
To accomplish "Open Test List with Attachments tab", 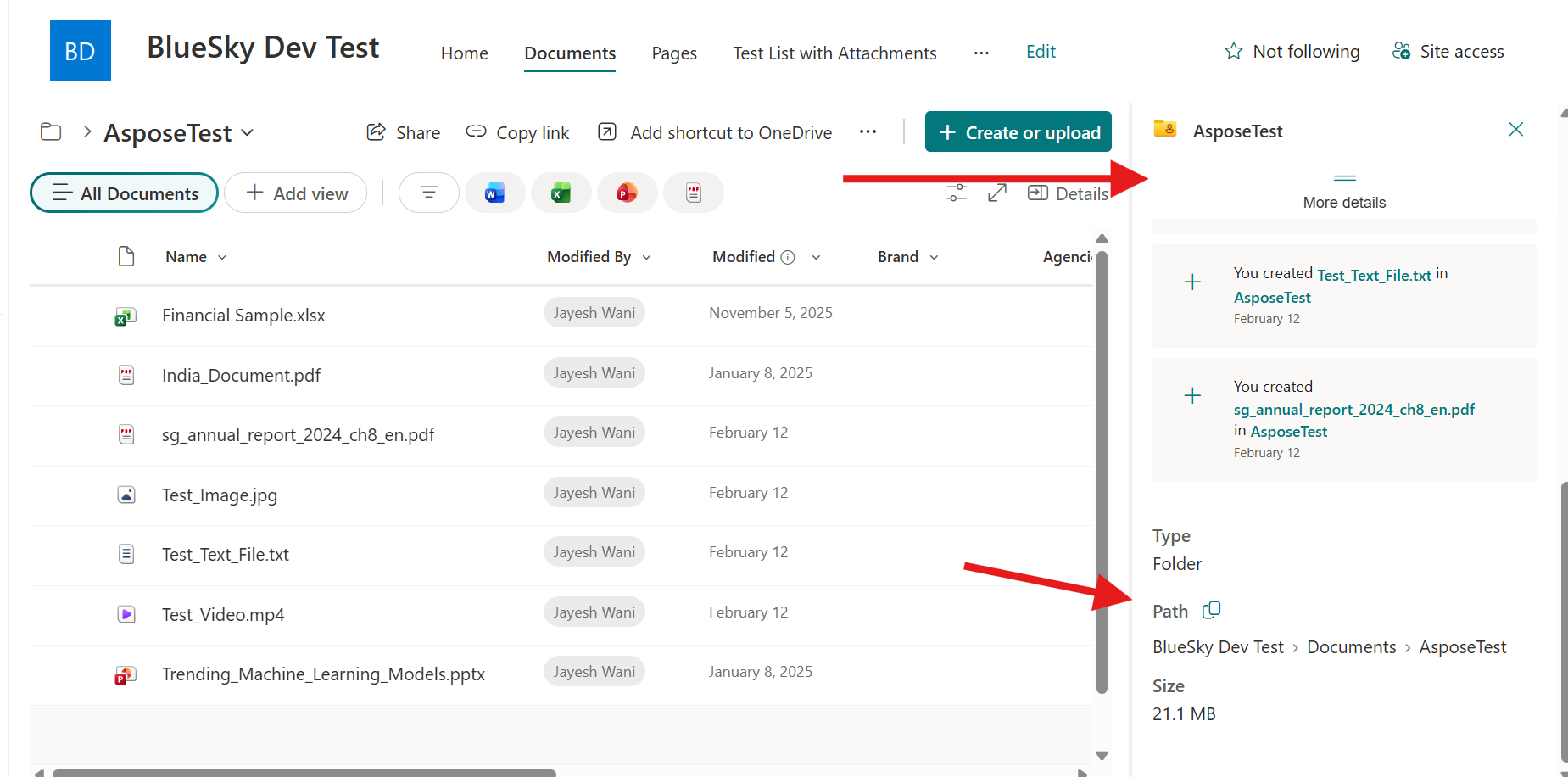I will coord(834,53).
